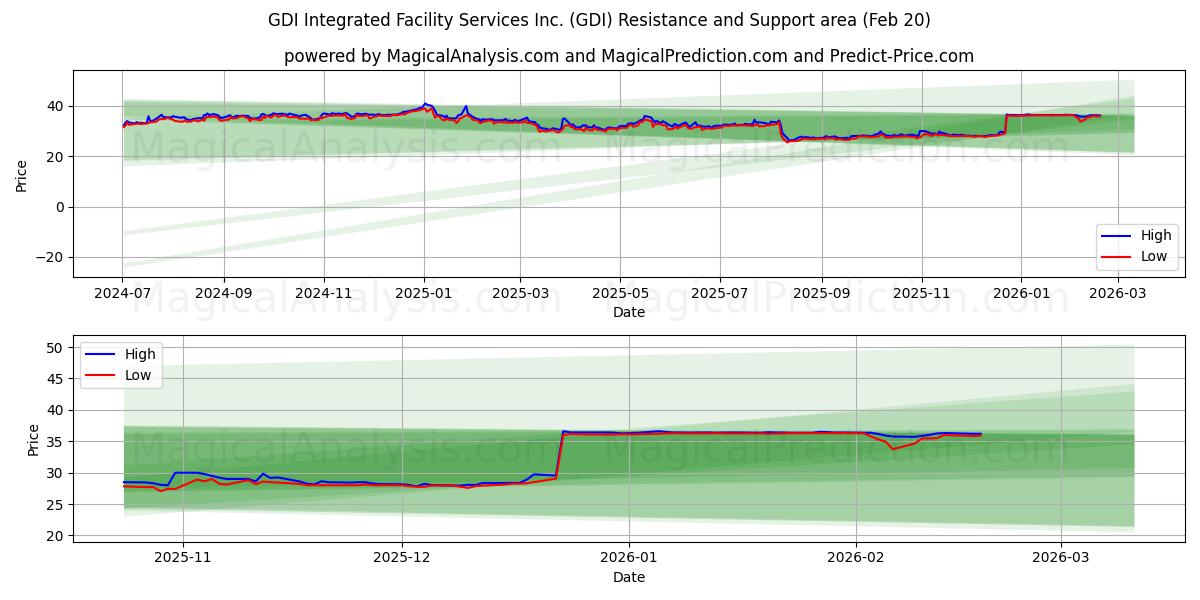The image size is (1200, 600).
Task: Click 'High' in the bottom chart legend
Action: 140,354
